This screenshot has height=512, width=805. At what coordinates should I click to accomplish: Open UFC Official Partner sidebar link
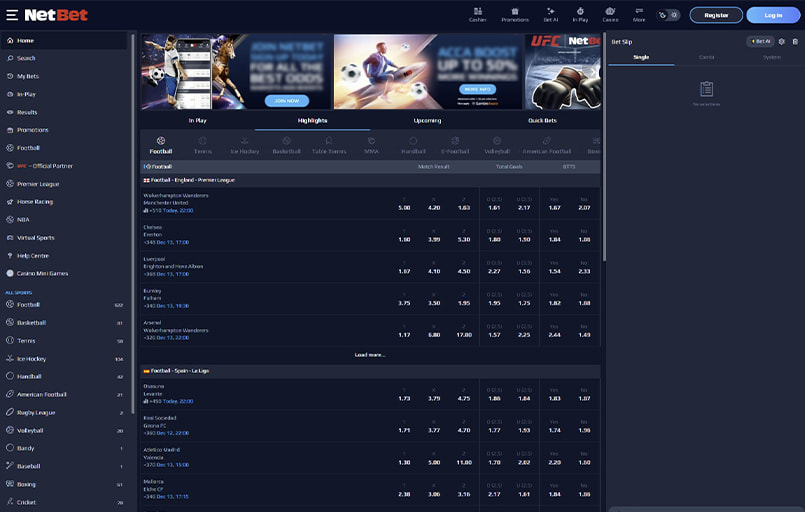[64, 166]
